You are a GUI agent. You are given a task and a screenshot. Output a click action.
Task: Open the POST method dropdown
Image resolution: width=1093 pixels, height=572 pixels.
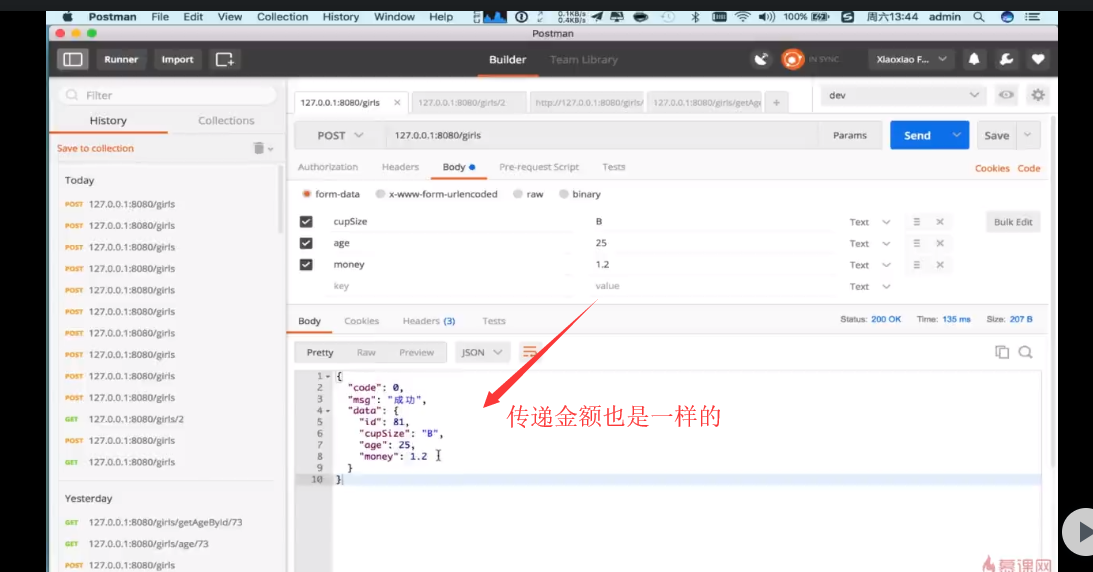(339, 135)
